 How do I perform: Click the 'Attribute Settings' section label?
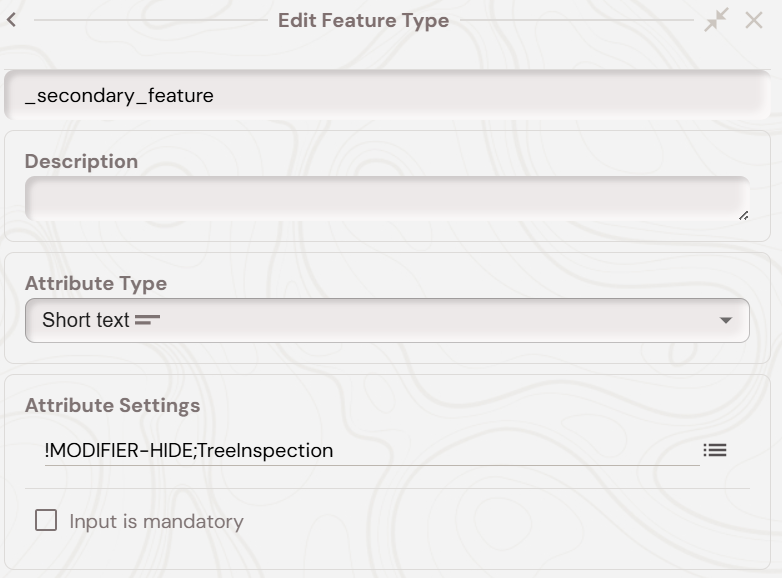(x=112, y=405)
